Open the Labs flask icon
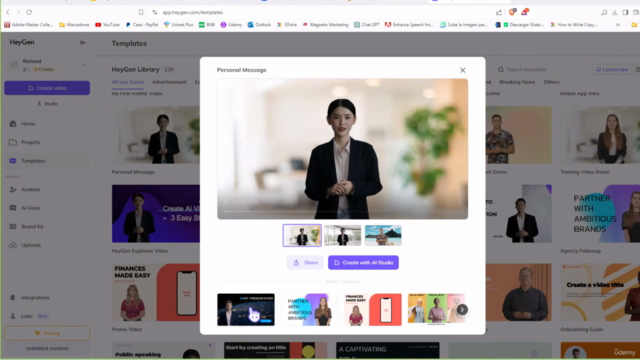The image size is (640, 360). click(x=13, y=316)
